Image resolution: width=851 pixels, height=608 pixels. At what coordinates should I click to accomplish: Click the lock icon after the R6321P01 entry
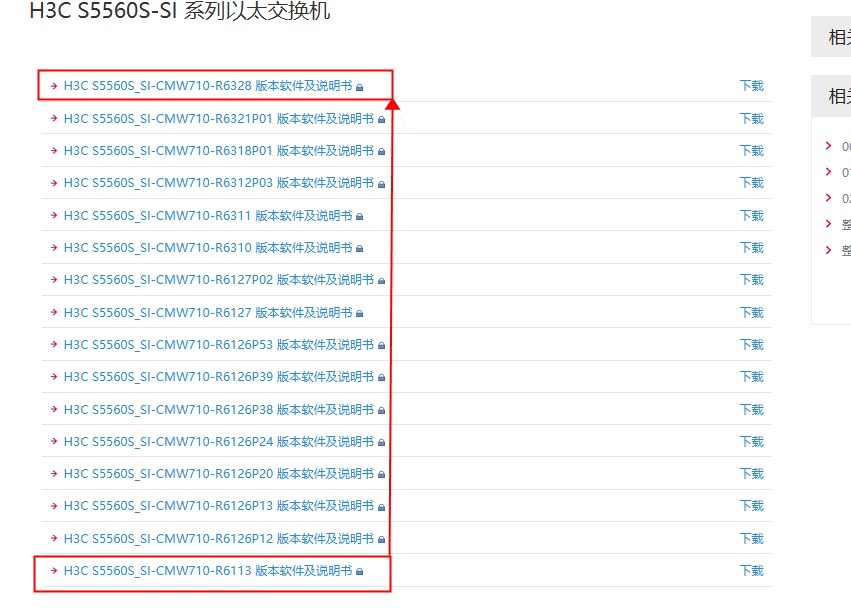tap(382, 120)
